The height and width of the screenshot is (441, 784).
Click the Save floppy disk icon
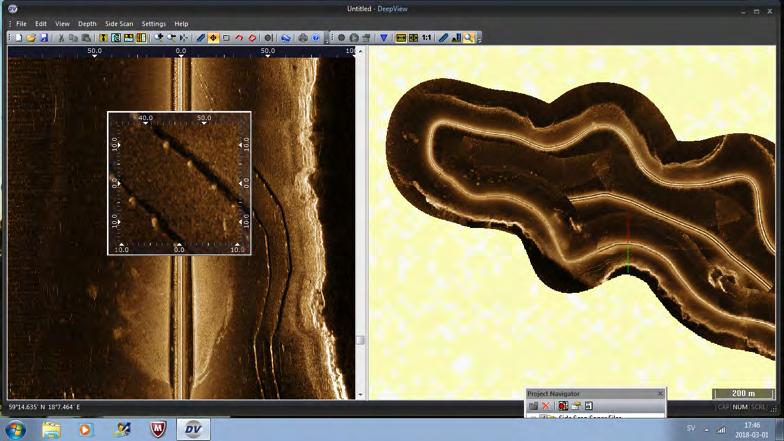(x=44, y=38)
